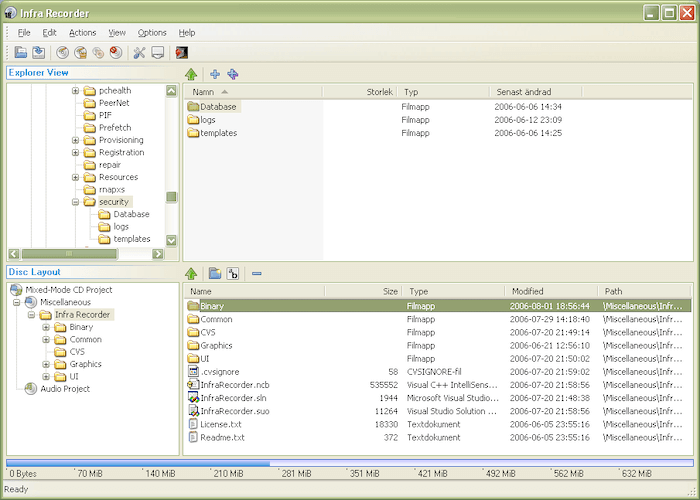Click the tree scroll up arrow

[171, 91]
